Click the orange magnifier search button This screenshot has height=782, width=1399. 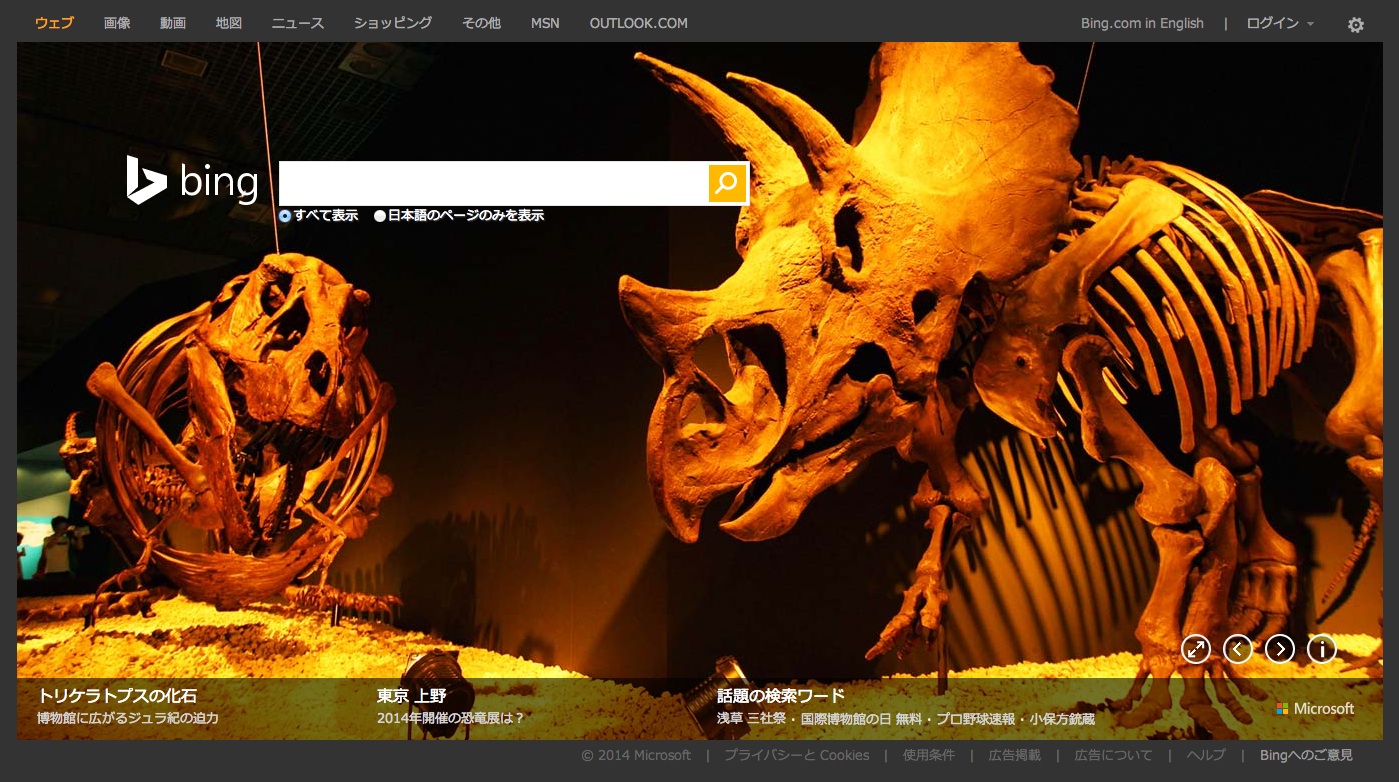727,183
